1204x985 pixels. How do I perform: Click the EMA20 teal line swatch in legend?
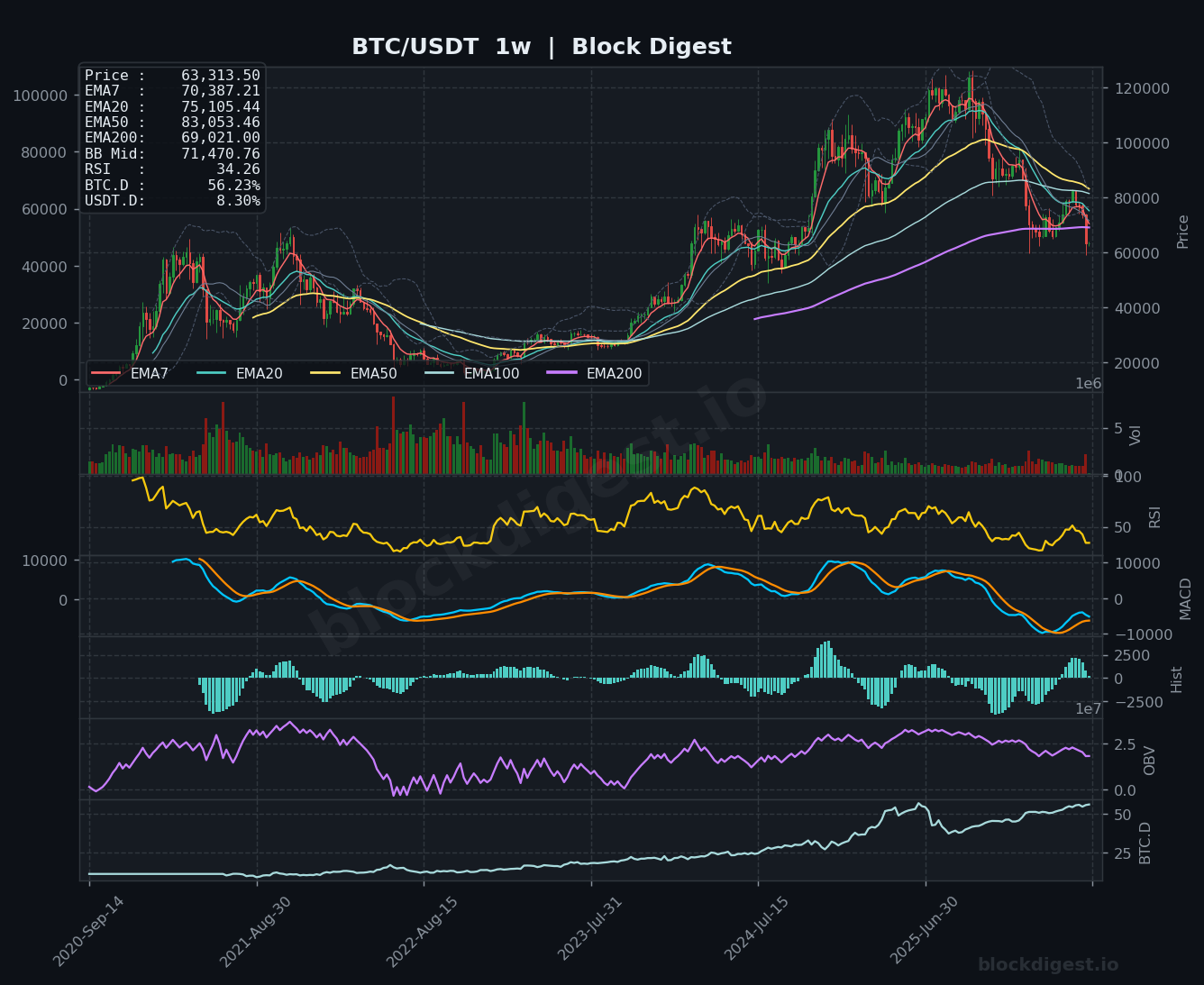211,373
